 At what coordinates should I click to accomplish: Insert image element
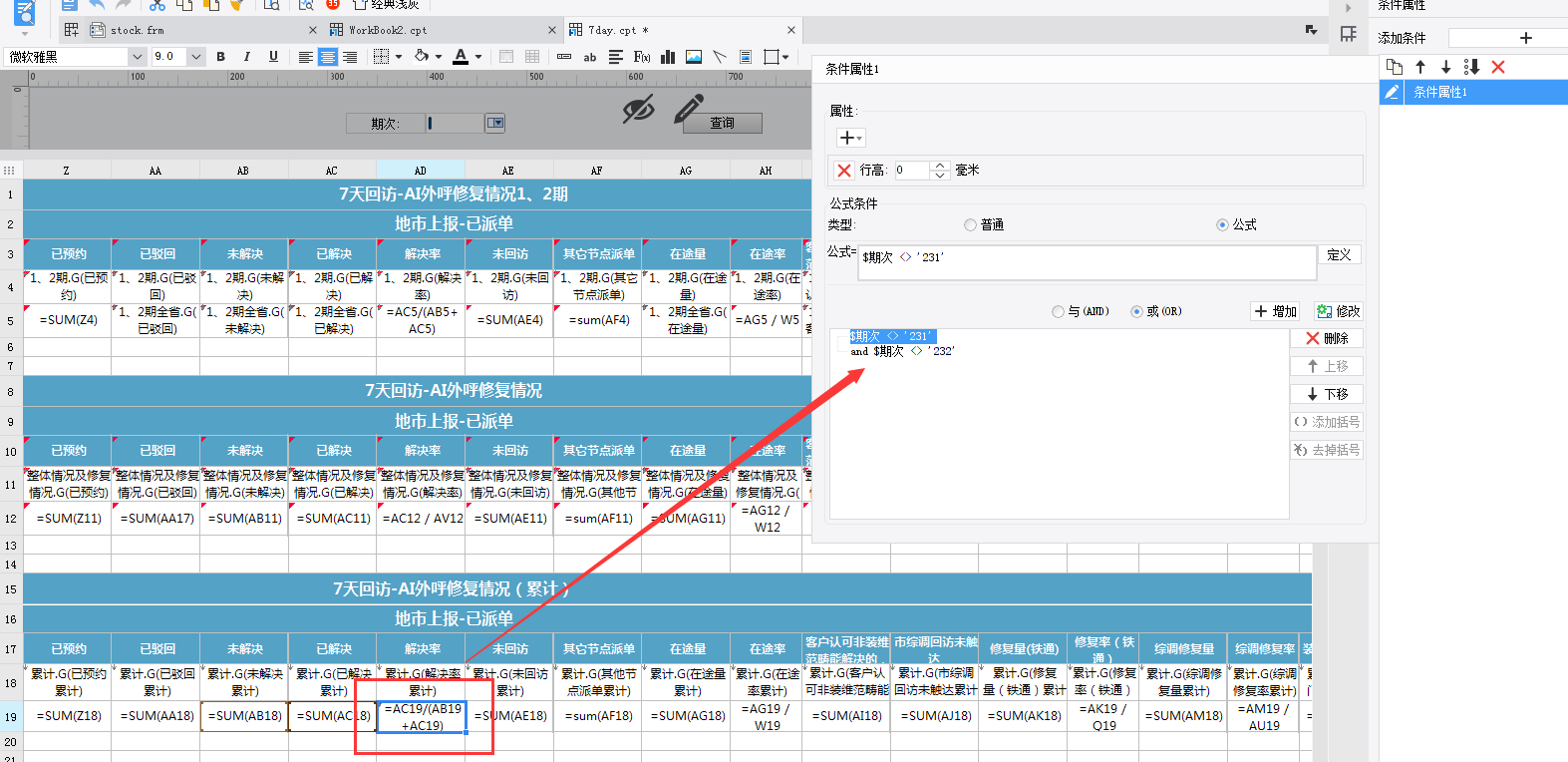pyautogui.click(x=694, y=57)
